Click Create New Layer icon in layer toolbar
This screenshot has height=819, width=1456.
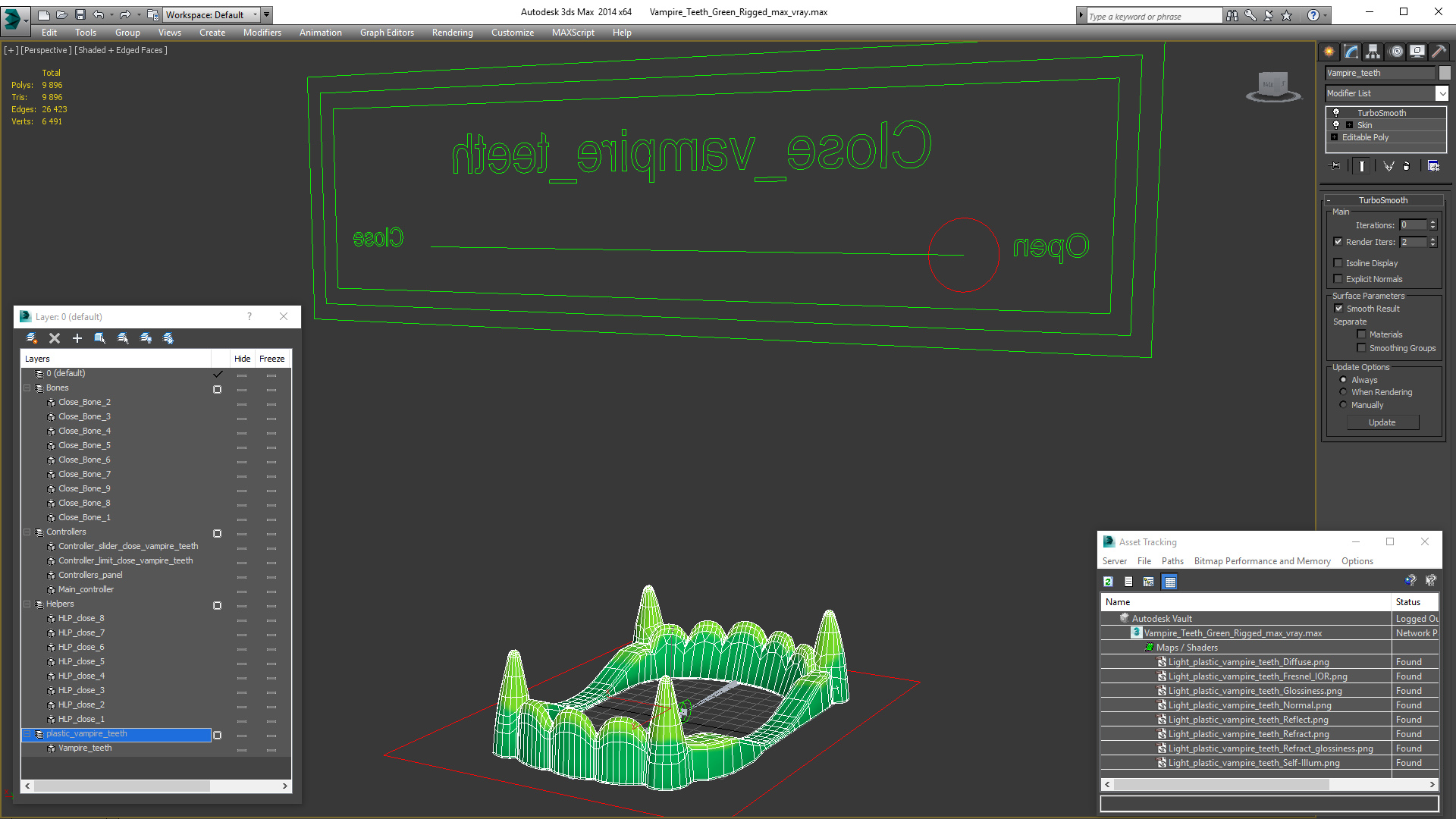click(x=31, y=338)
